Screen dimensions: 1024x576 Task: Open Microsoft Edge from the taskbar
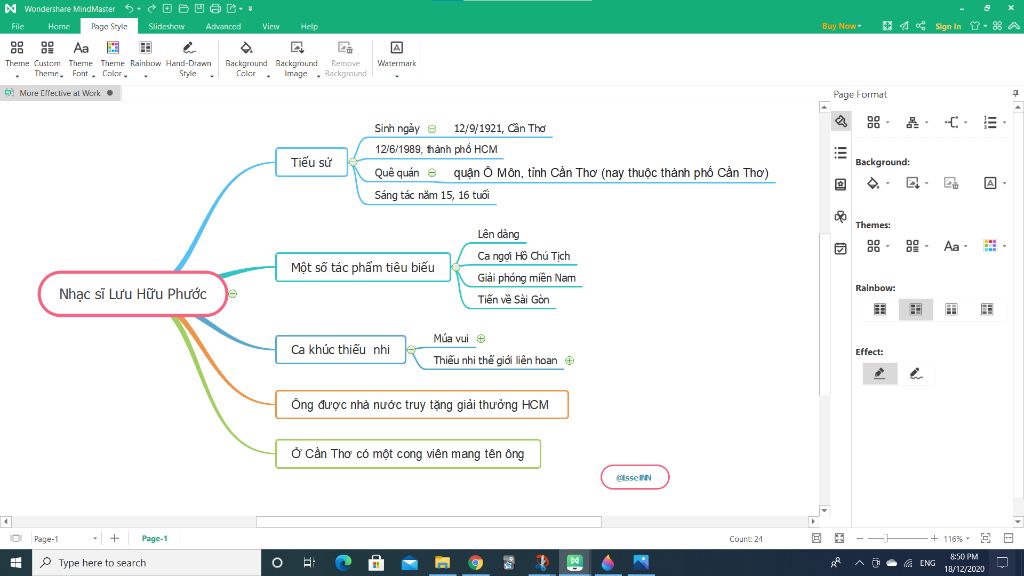(343, 562)
